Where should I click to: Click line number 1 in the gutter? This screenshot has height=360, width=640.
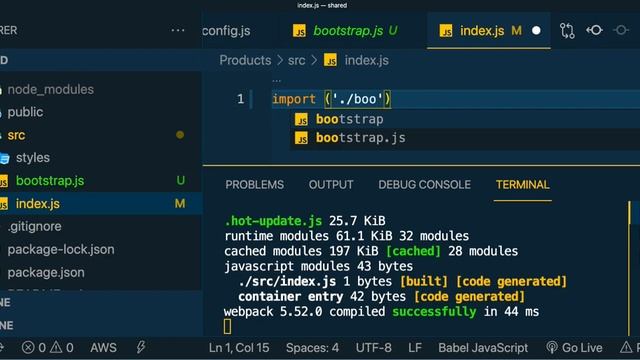pyautogui.click(x=240, y=99)
